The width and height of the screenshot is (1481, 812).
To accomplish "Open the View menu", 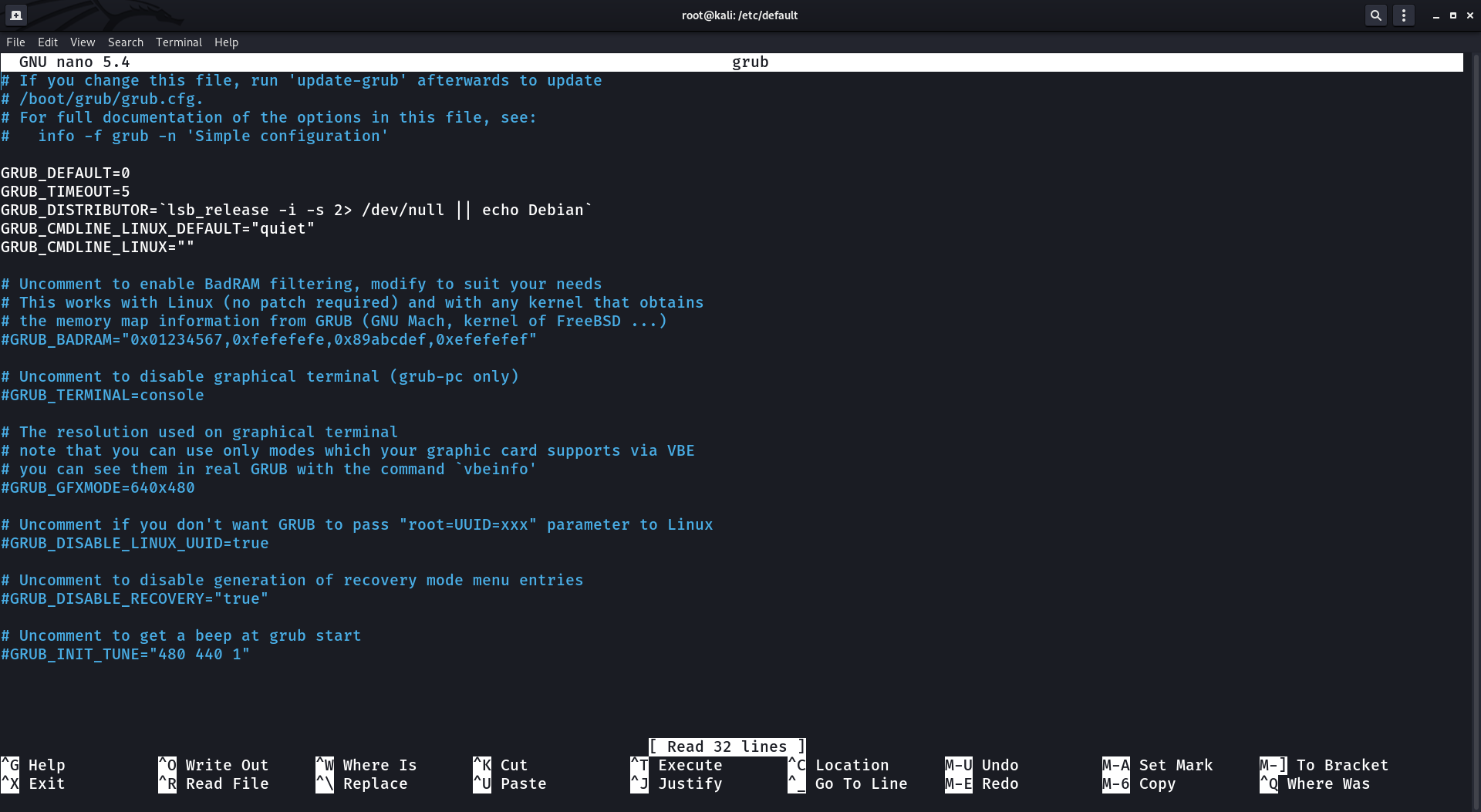I will coord(82,42).
